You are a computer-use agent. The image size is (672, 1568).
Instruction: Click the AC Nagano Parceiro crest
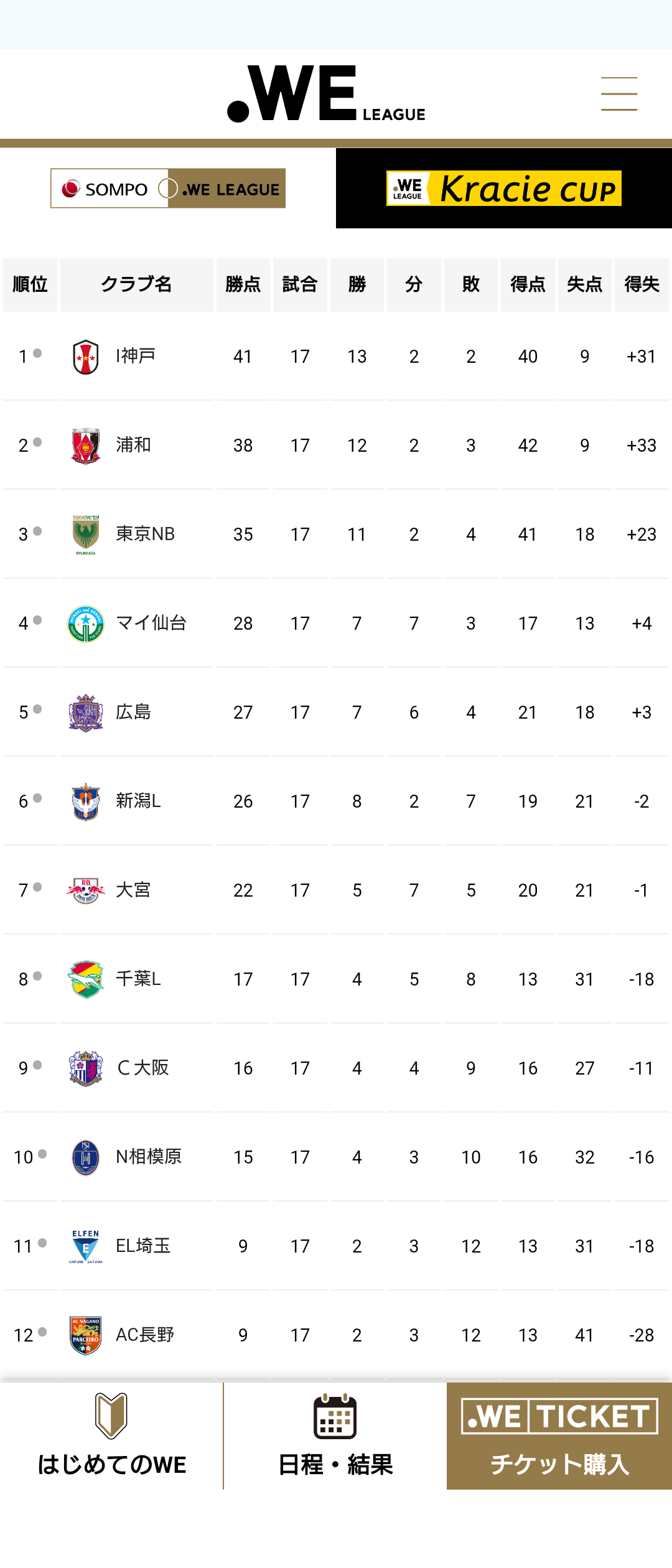pos(86,1335)
